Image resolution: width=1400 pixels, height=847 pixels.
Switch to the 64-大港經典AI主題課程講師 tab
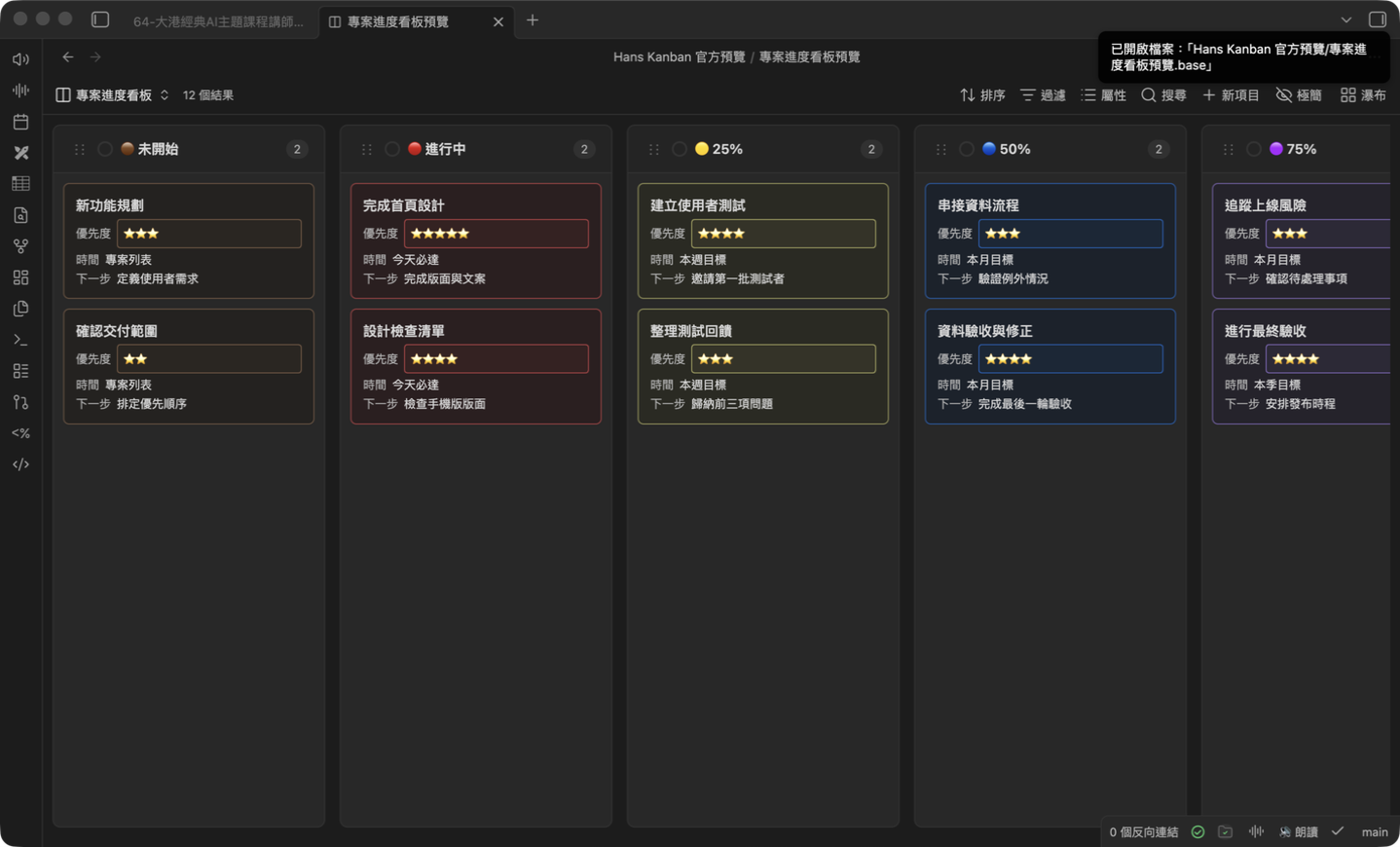pos(218,21)
